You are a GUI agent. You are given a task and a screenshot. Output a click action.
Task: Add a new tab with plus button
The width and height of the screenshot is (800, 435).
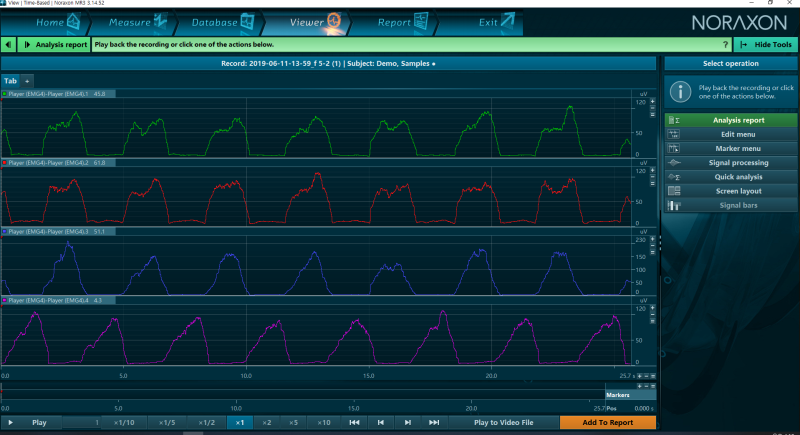[27, 81]
